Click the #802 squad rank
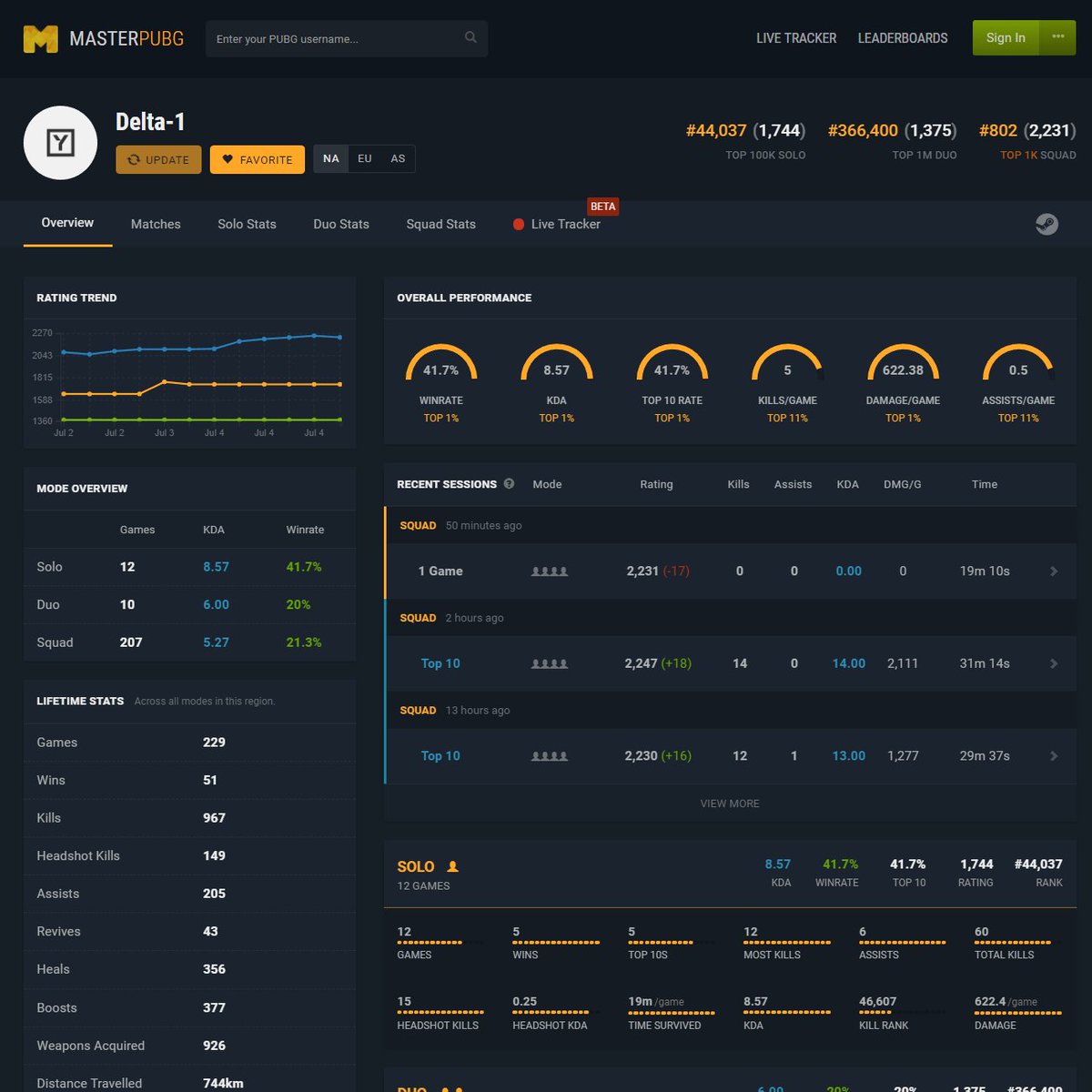1092x1092 pixels. point(998,130)
